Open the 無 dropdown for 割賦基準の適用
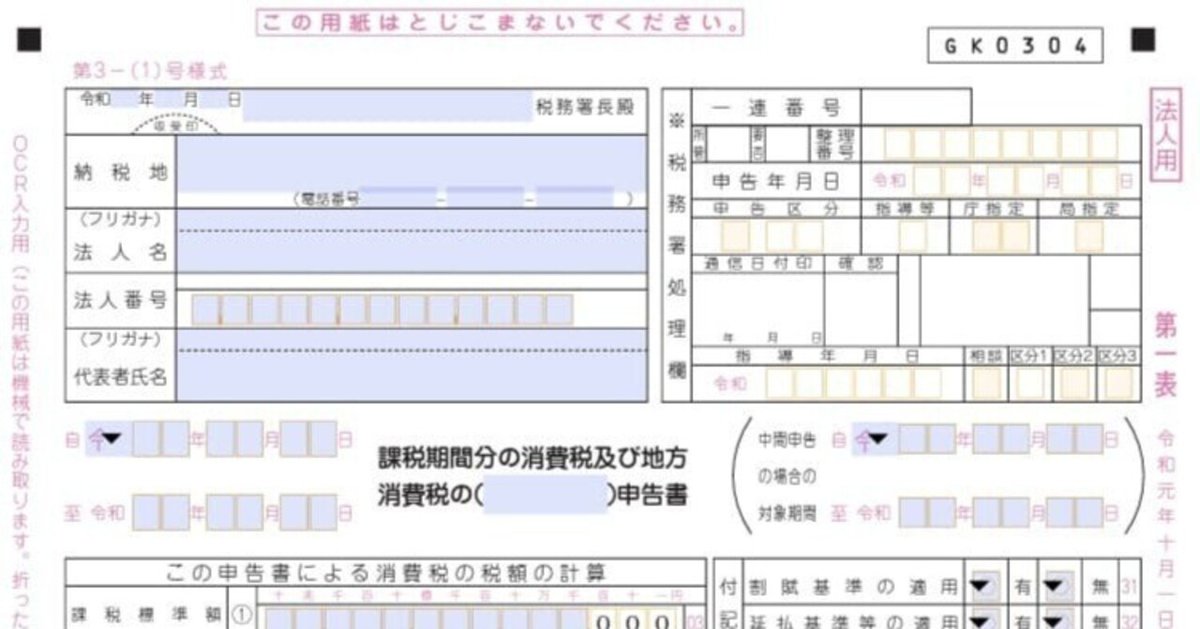Image resolution: width=1200 pixels, height=629 pixels. pos(1055,585)
